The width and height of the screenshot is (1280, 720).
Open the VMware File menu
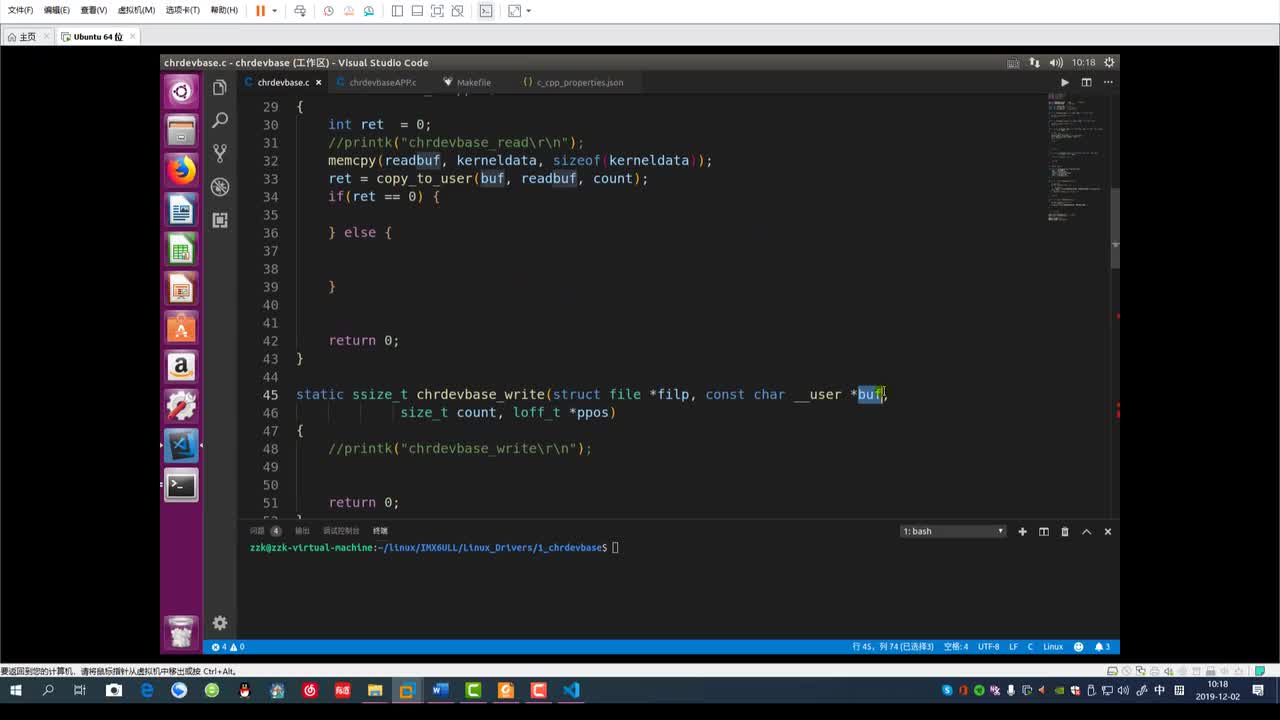[x=20, y=10]
